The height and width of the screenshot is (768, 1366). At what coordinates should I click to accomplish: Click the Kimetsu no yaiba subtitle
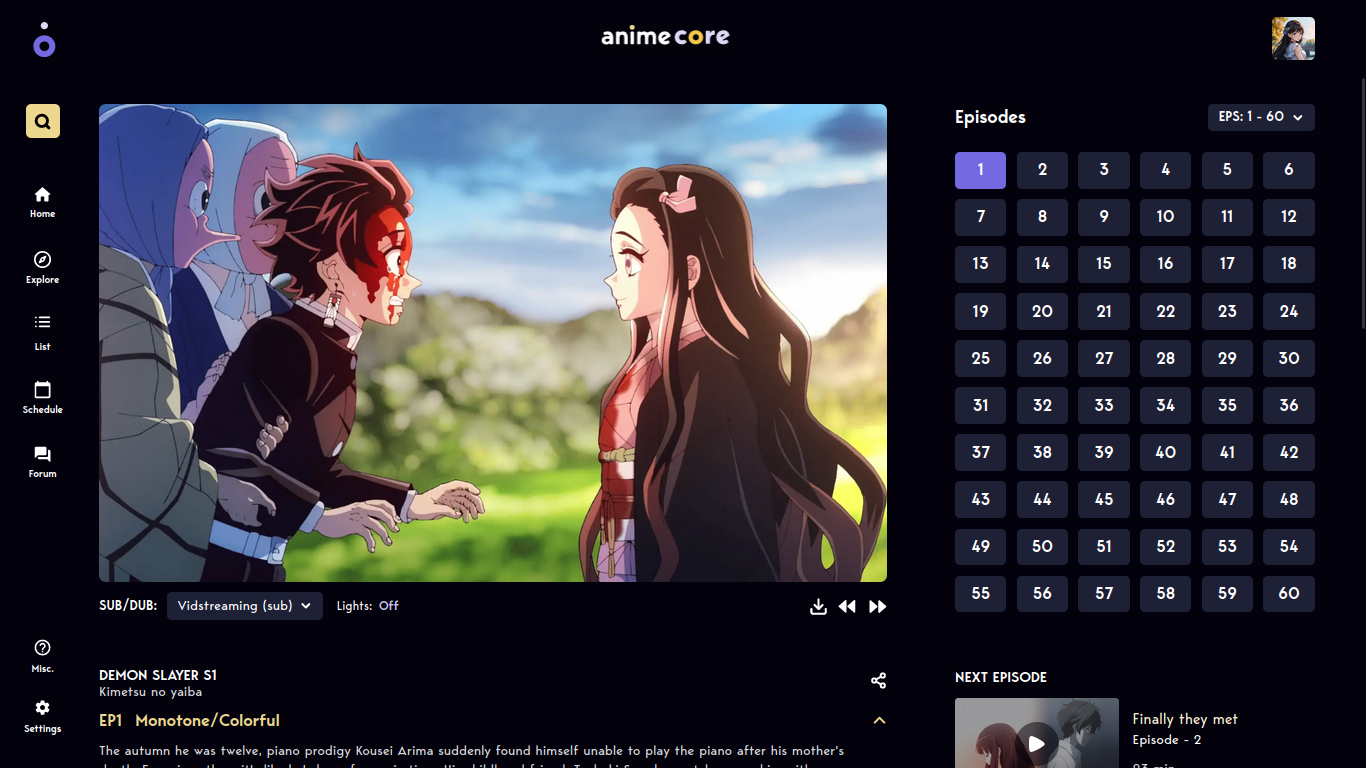(151, 692)
